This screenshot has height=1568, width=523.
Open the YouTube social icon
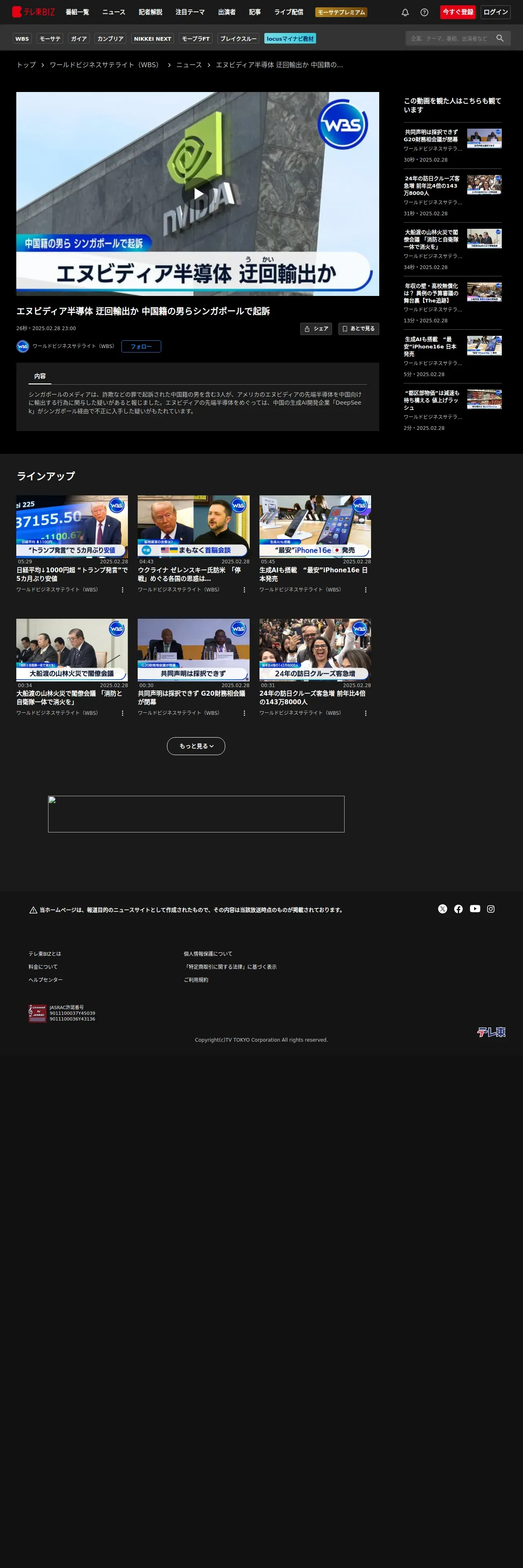[475, 909]
